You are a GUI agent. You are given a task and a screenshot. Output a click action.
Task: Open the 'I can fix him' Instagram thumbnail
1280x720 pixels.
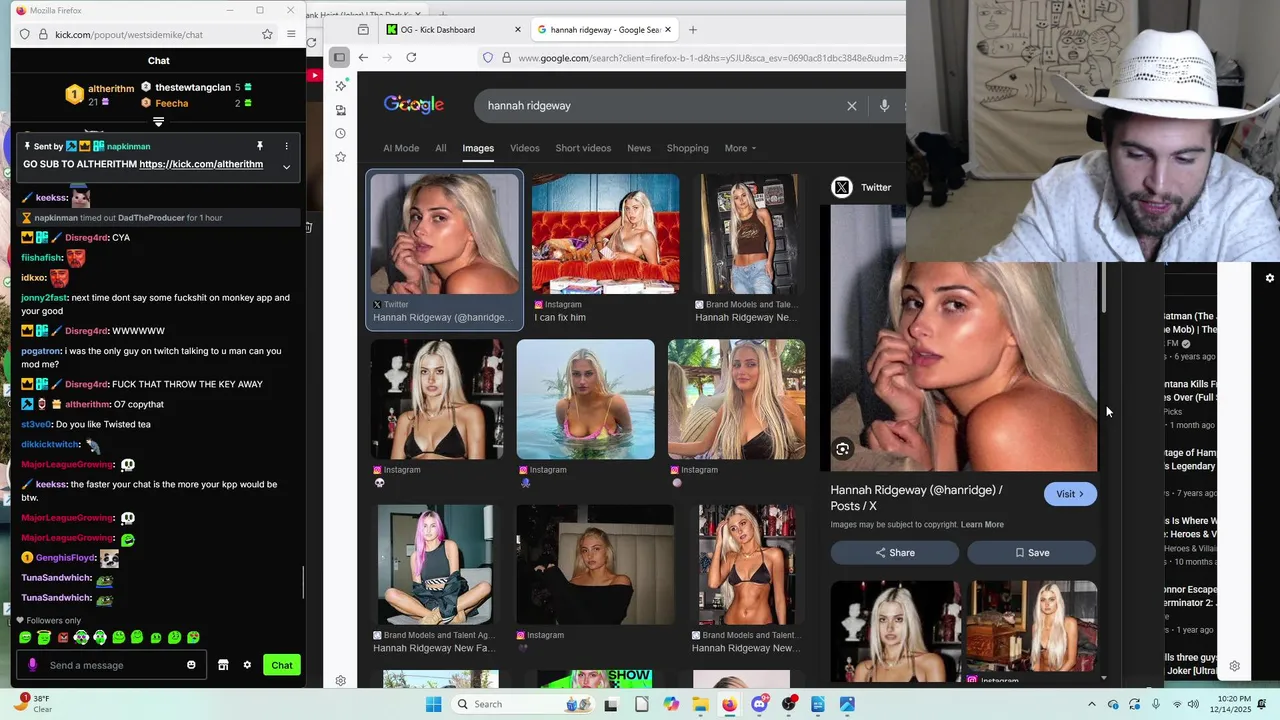605,234
